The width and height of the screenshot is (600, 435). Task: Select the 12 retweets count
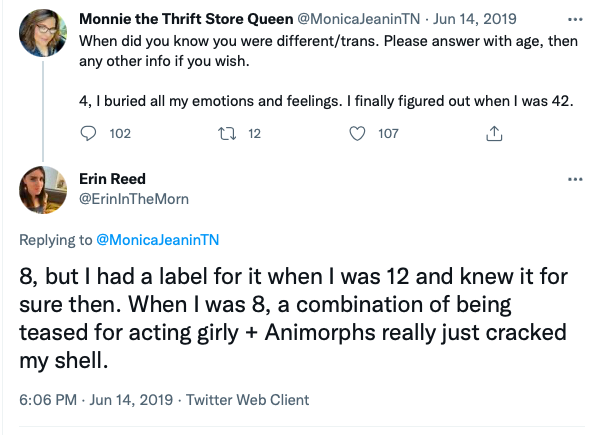point(254,132)
